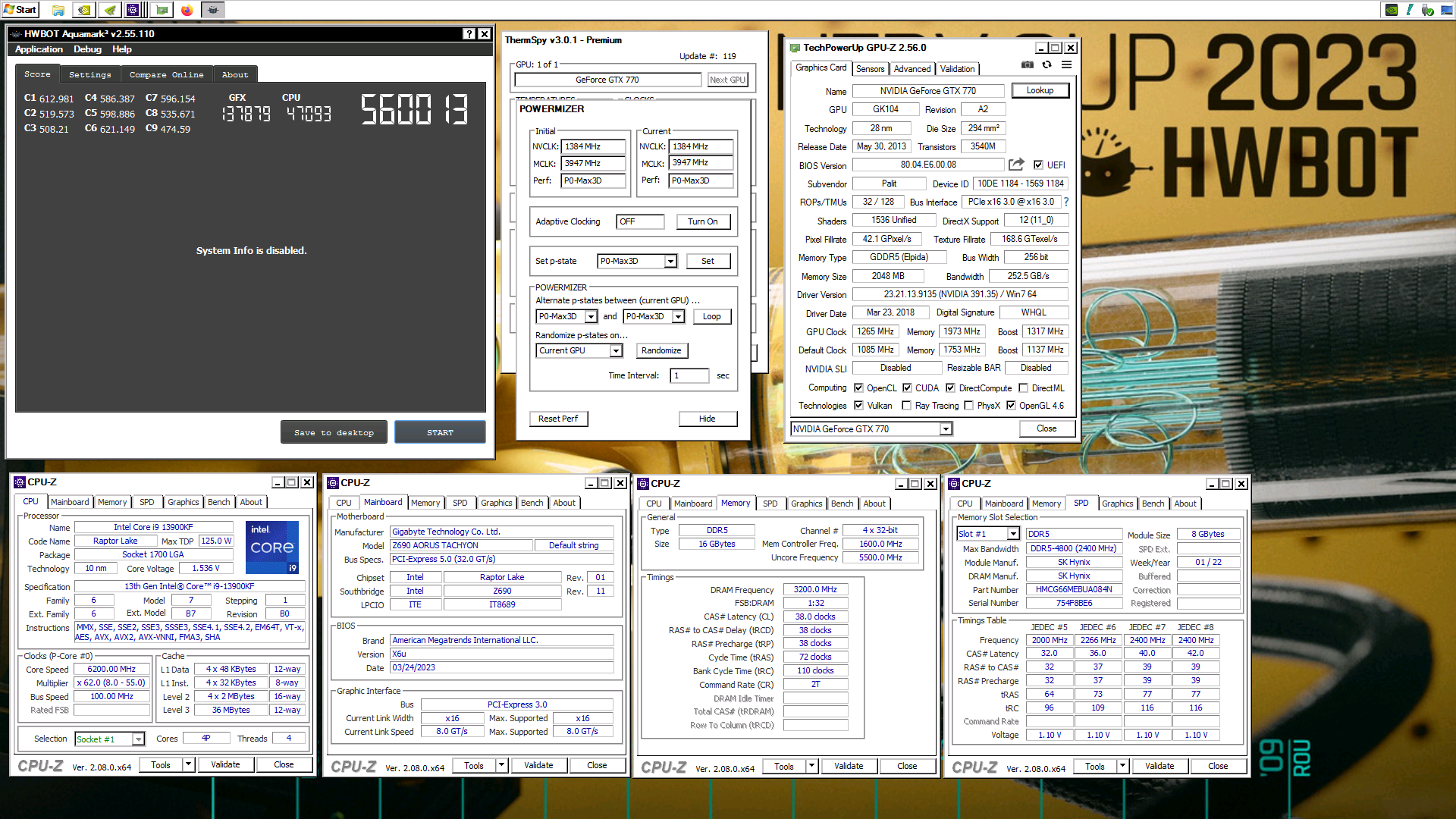Switch to the Sensors tab in GPU-Z
The height and width of the screenshot is (819, 1456).
click(x=870, y=69)
